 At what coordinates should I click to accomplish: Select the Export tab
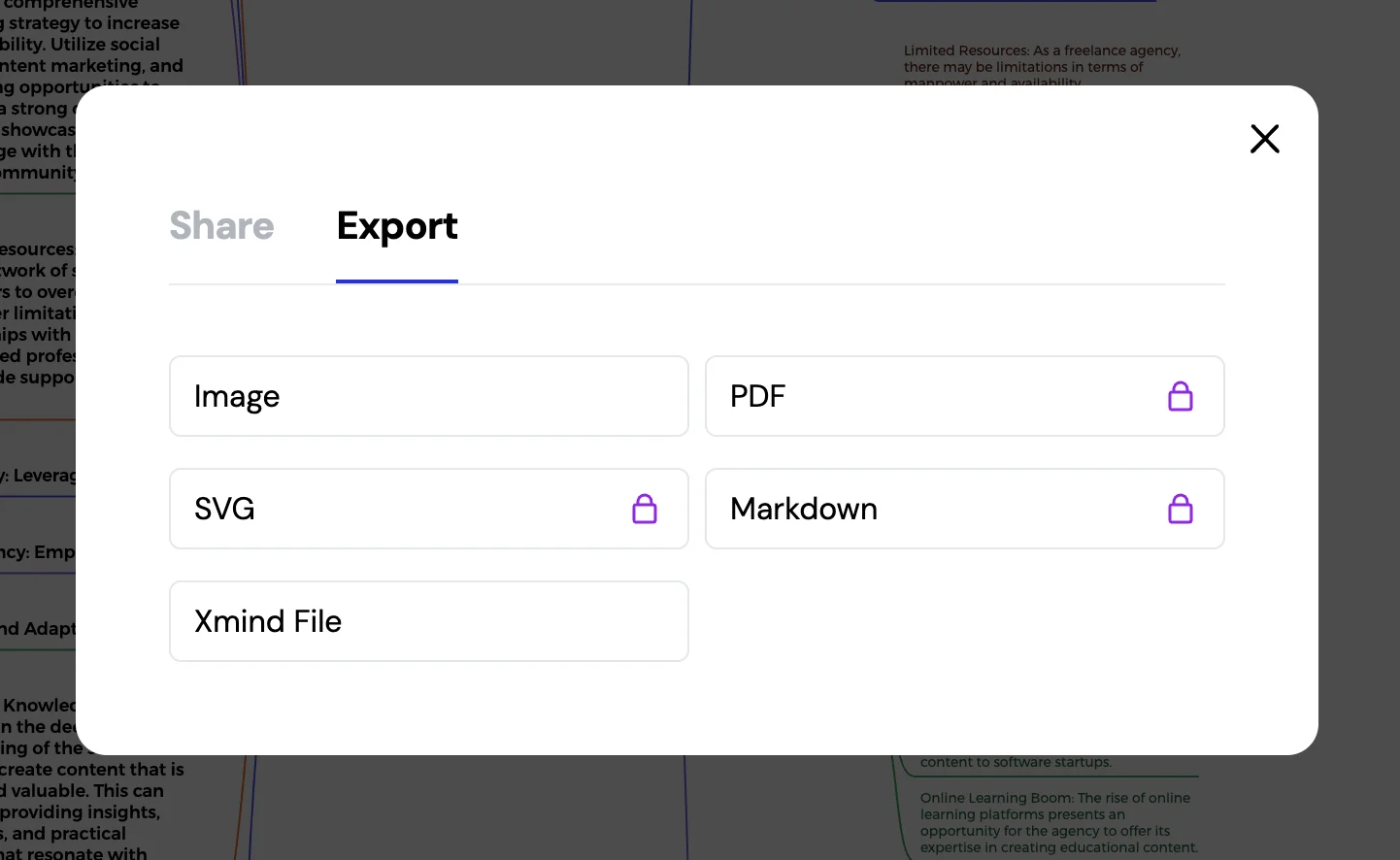click(397, 226)
